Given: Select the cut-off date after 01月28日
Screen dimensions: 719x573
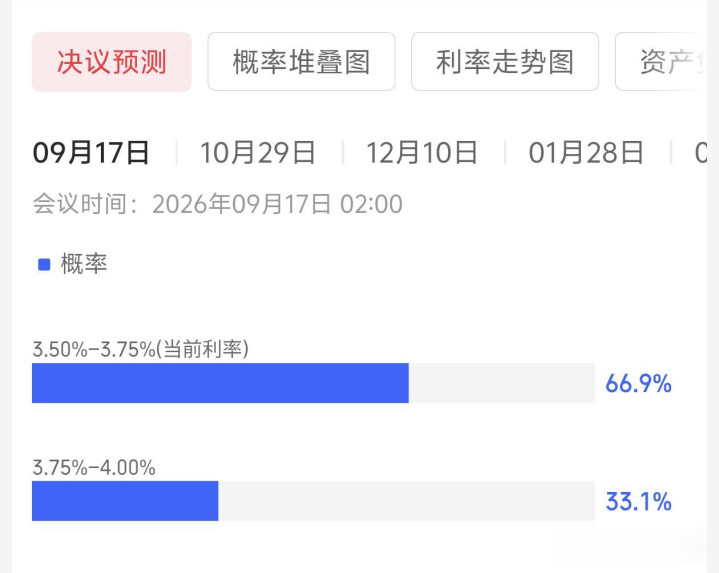Looking at the screenshot, I should pyautogui.click(x=701, y=153).
